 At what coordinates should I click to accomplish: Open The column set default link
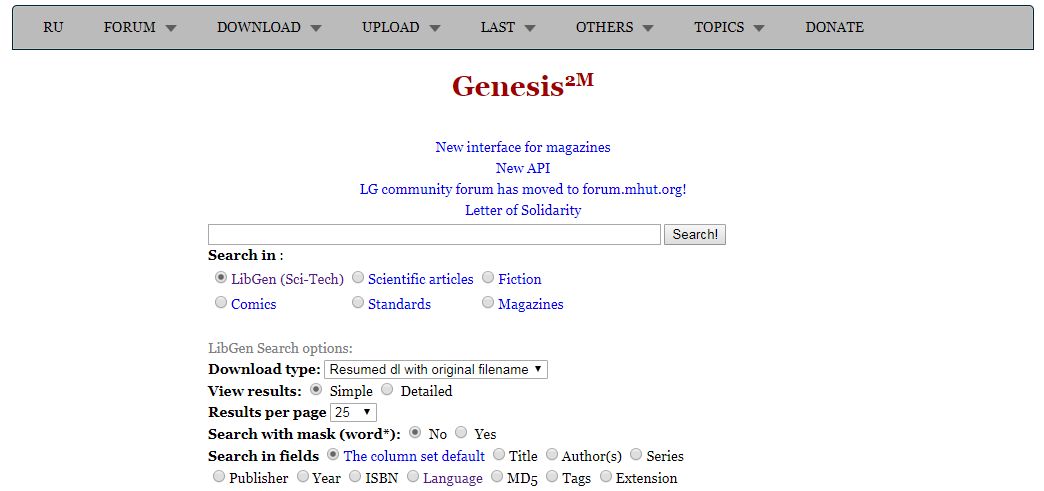[x=414, y=456]
